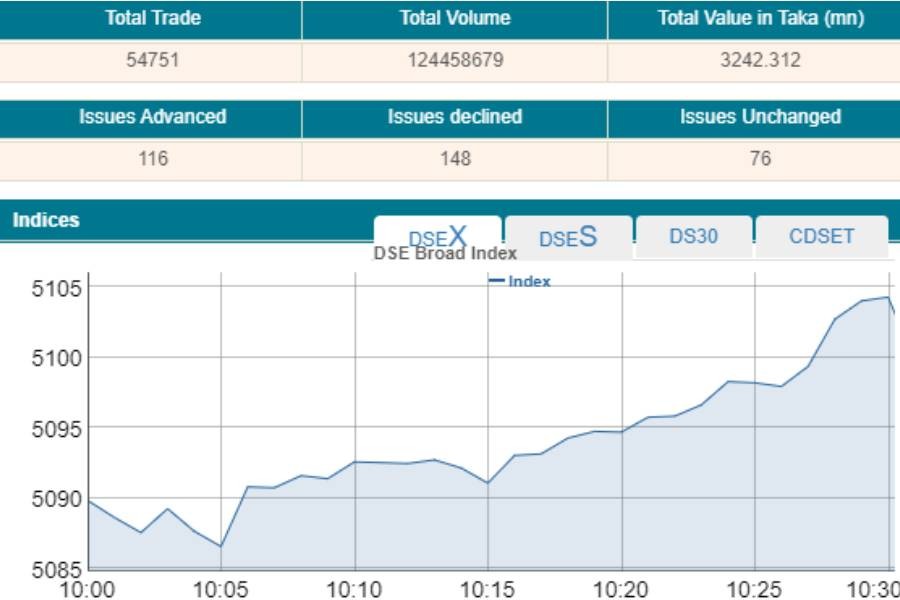Select the total volume figure 124458679
This screenshot has height=600, width=900.
[x=455, y=60]
